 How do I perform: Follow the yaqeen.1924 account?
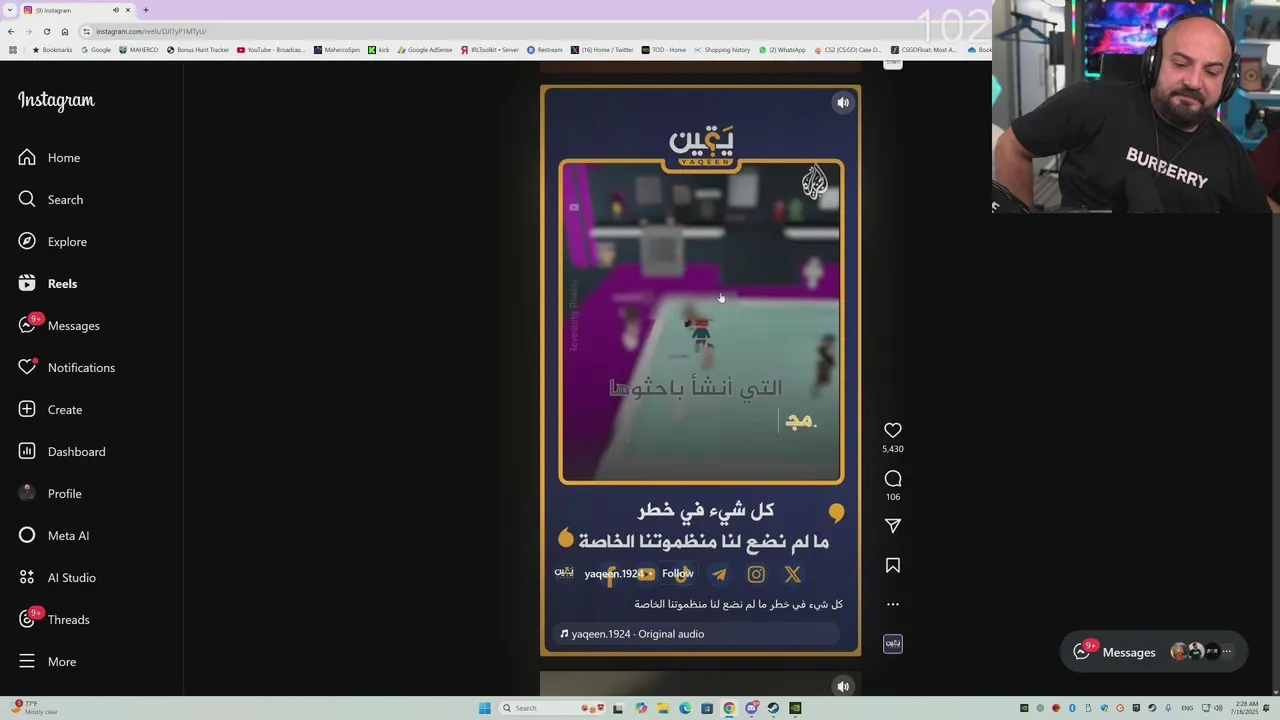click(677, 574)
